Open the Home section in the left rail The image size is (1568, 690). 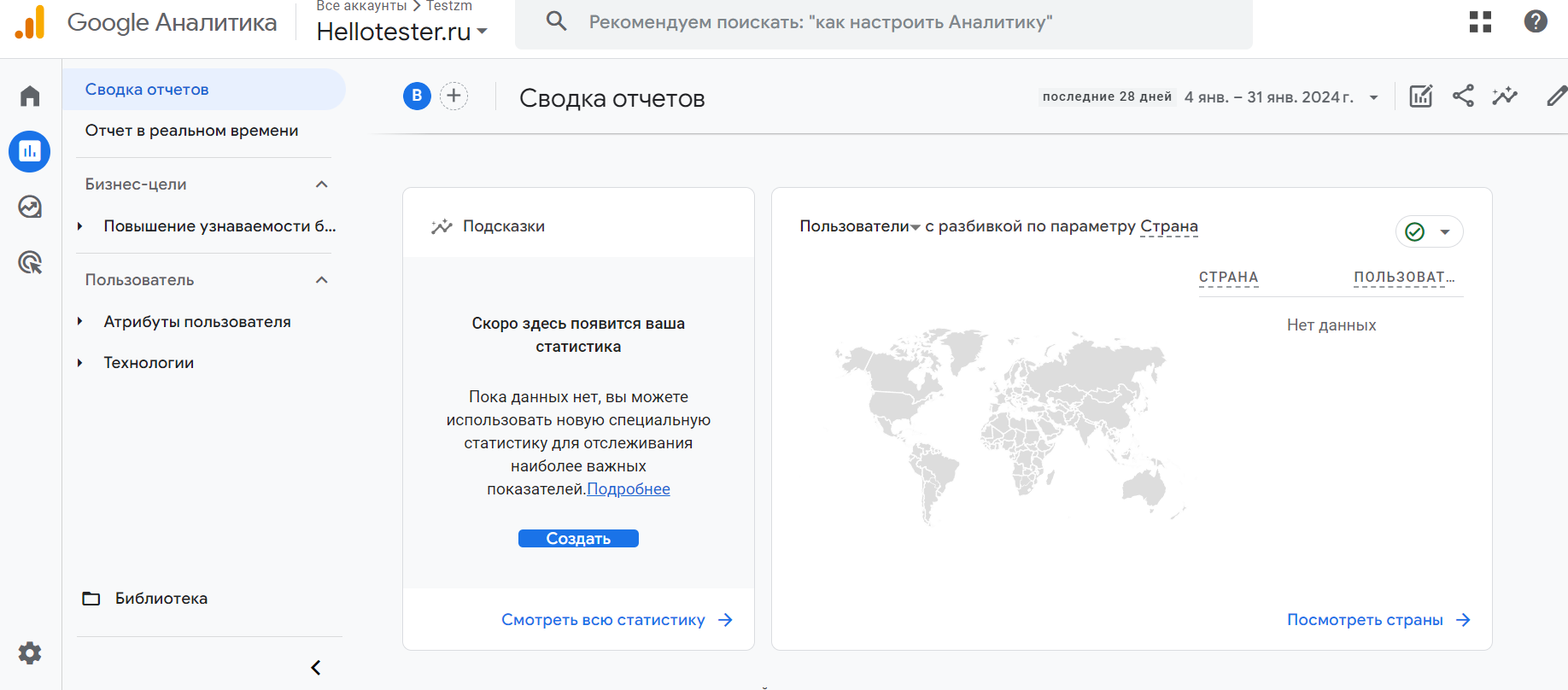click(30, 96)
